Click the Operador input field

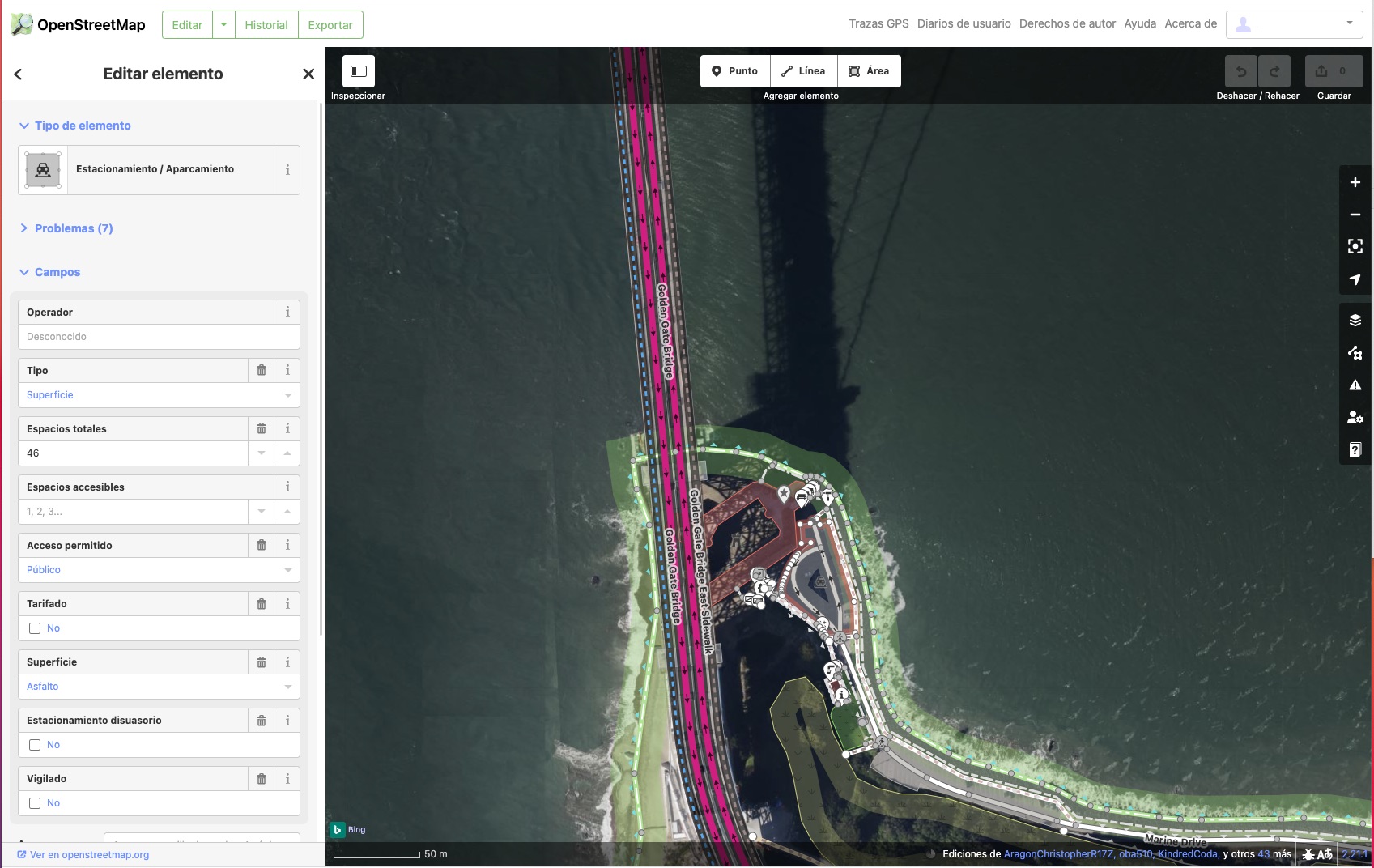click(159, 337)
